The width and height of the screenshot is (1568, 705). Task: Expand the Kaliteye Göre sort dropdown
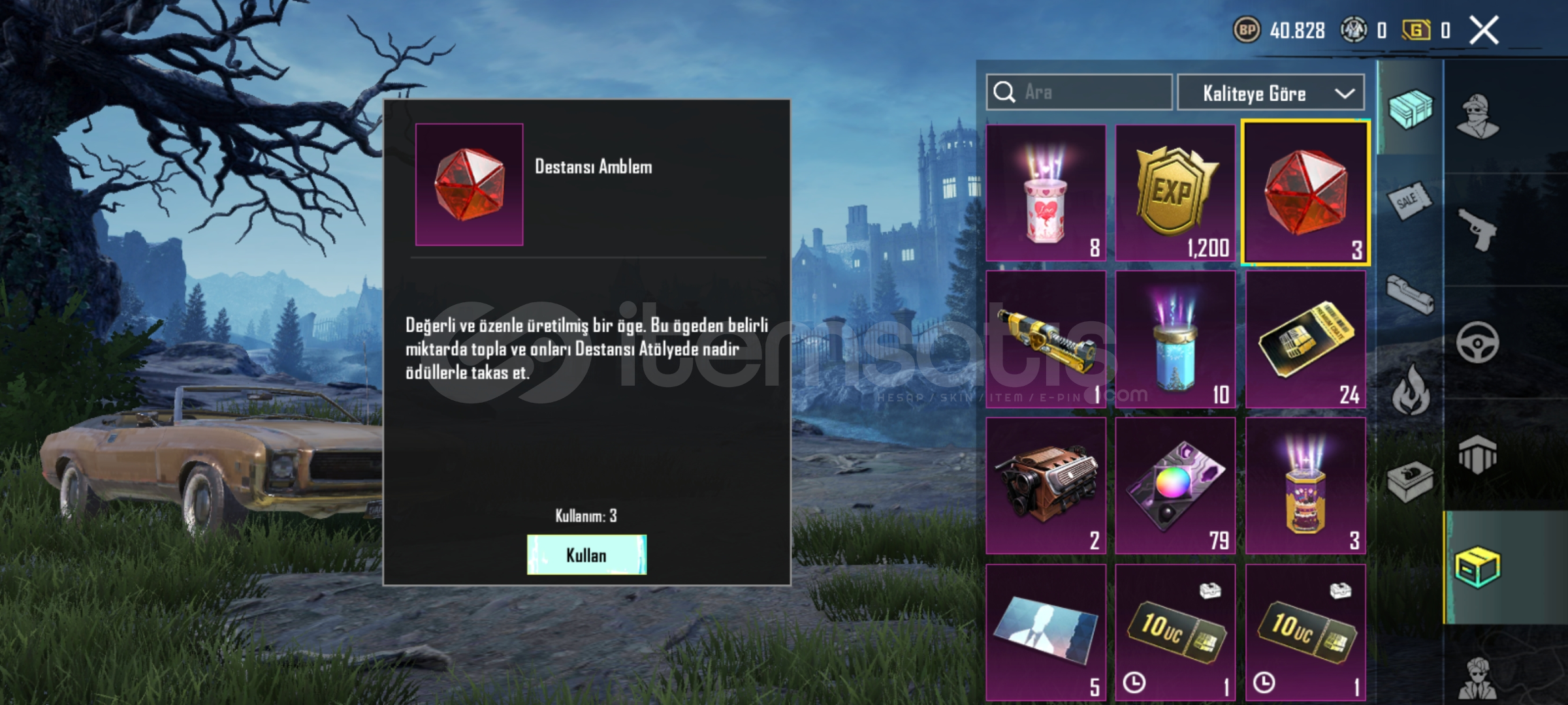pos(1270,93)
